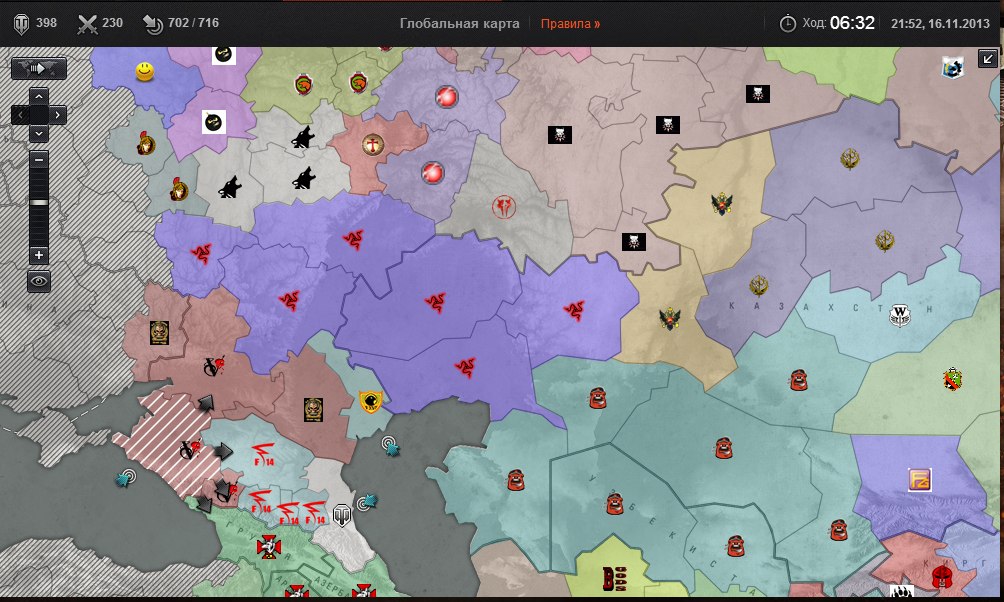Click the date text 21:52, 16.11.2013
This screenshot has height=602, width=1004.
[x=940, y=24]
